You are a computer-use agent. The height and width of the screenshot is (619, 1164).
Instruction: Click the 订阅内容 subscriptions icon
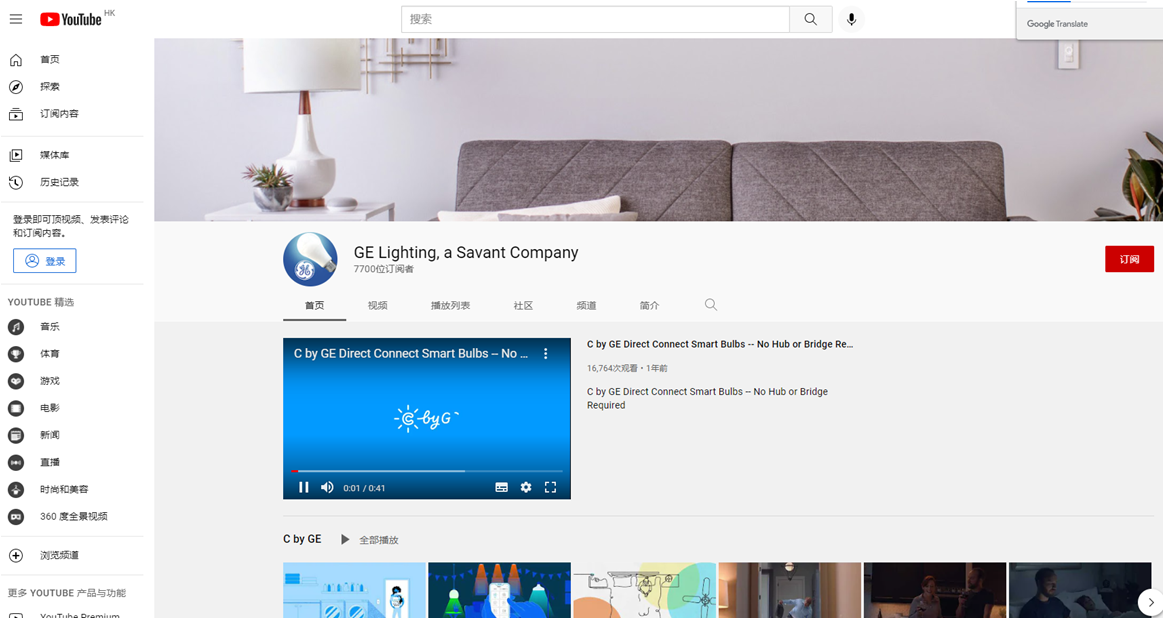tap(16, 114)
